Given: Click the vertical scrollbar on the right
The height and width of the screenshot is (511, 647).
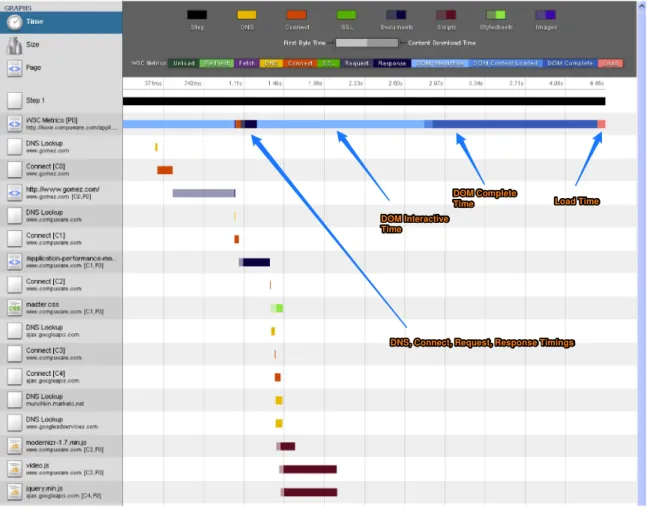Looking at the screenshot, I should click(x=642, y=253).
